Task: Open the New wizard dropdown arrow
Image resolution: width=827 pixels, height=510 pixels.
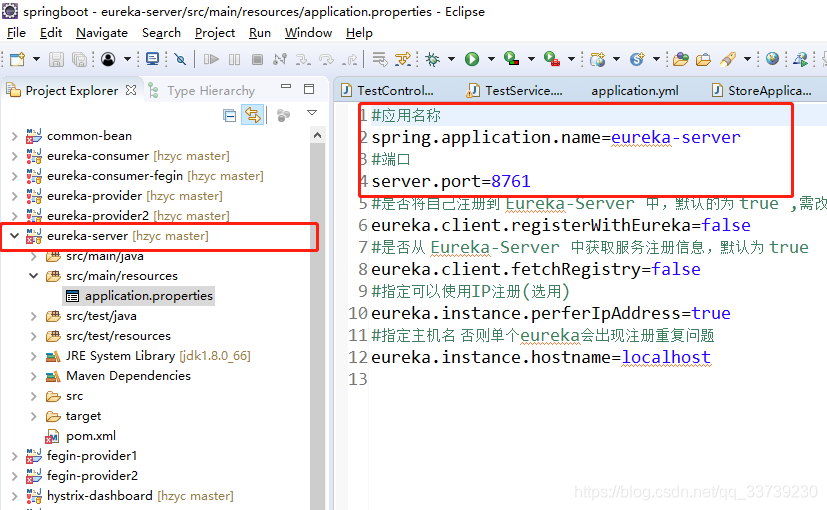Action: (x=36, y=59)
